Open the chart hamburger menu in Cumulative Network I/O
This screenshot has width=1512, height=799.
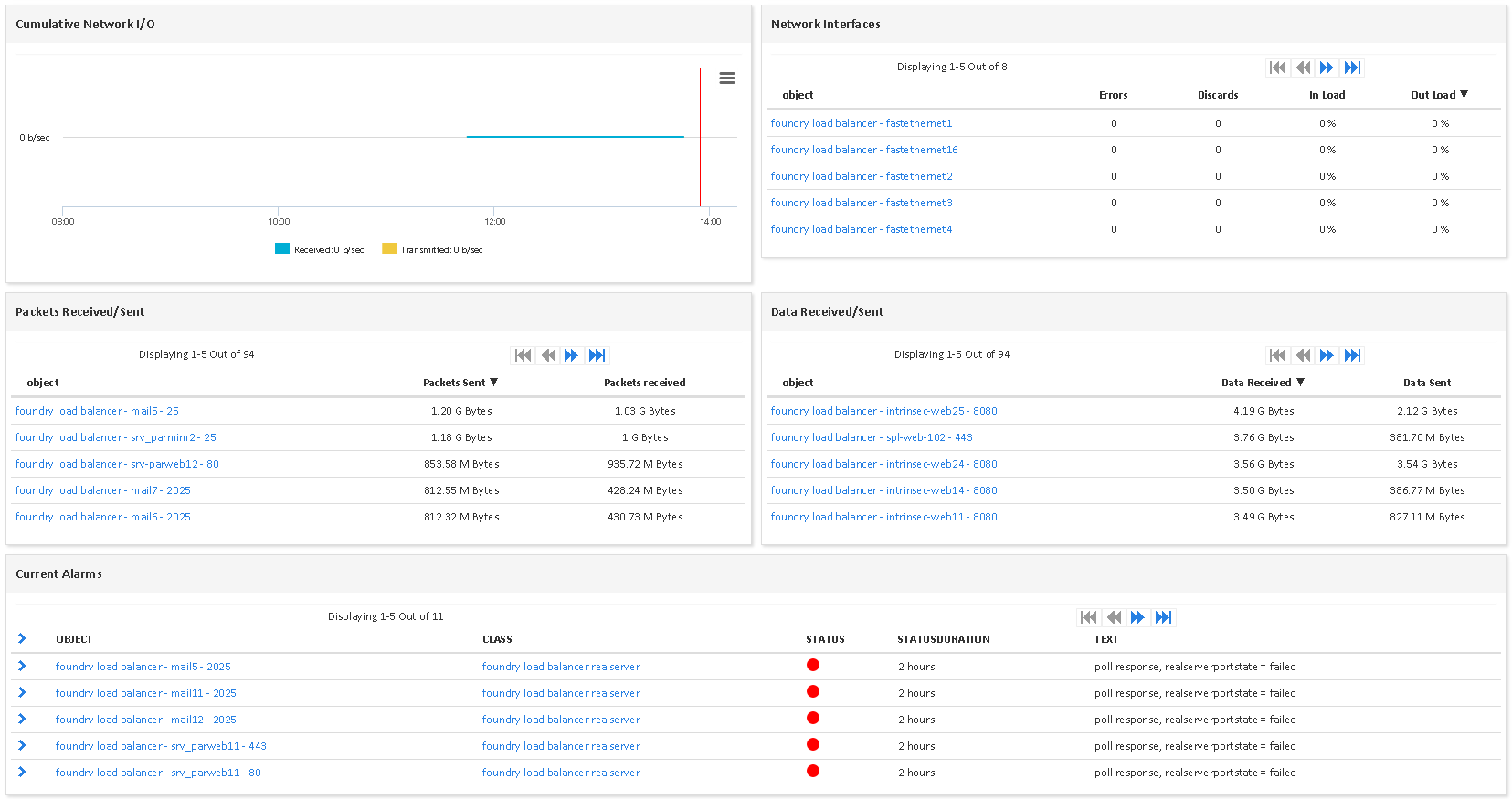click(x=727, y=79)
